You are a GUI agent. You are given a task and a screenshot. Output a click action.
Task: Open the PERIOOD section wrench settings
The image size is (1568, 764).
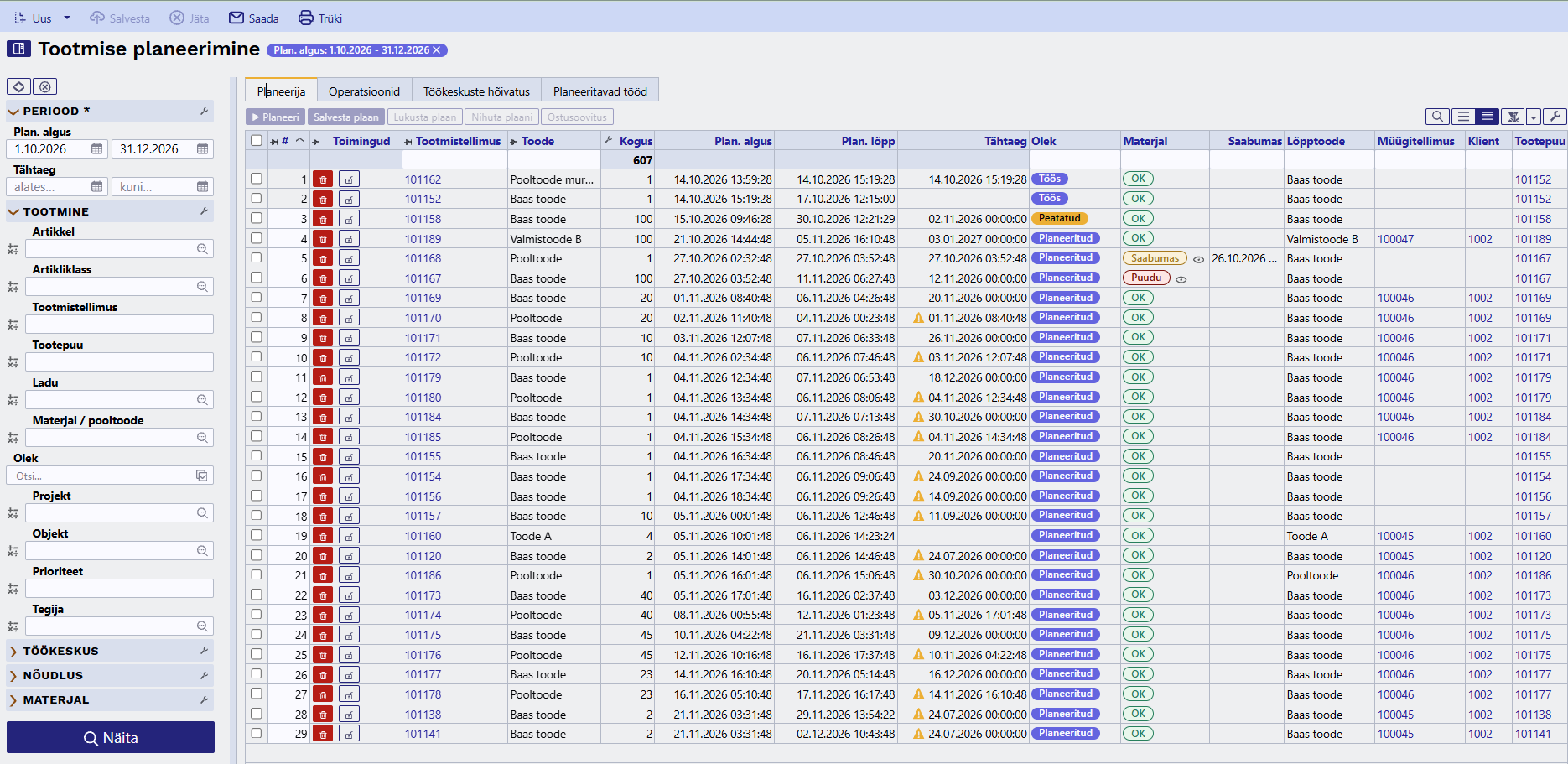click(204, 111)
